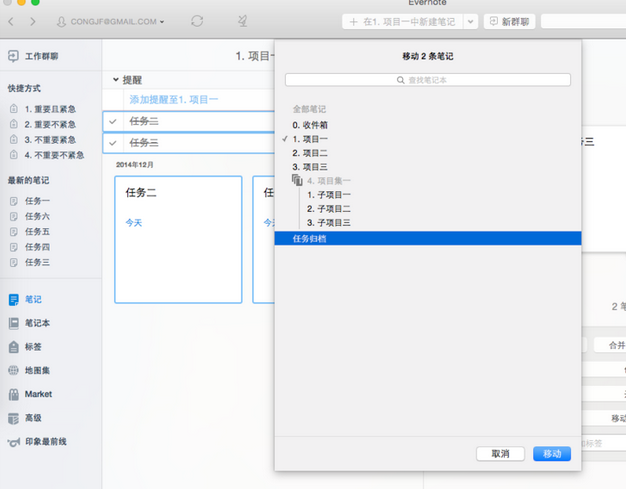Open 笔记本 notebooks sidebar icon

(14, 323)
